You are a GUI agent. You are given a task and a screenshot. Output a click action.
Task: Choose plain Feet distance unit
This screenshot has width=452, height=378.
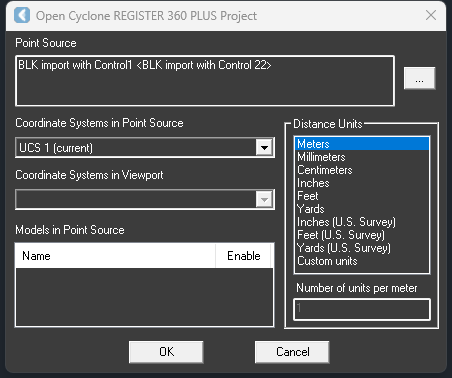(362, 196)
